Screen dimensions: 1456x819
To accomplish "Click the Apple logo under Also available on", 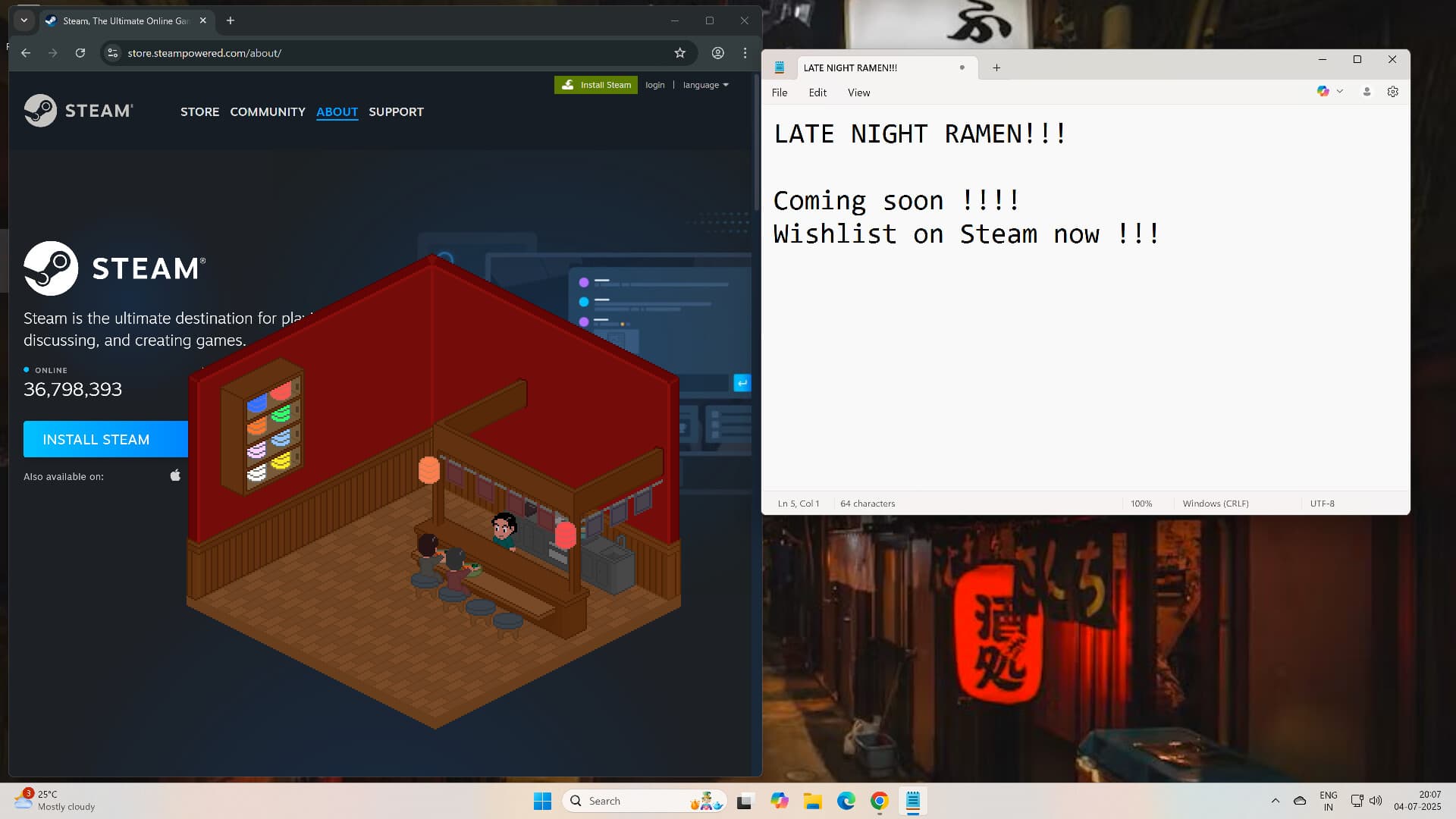I will 174,475.
